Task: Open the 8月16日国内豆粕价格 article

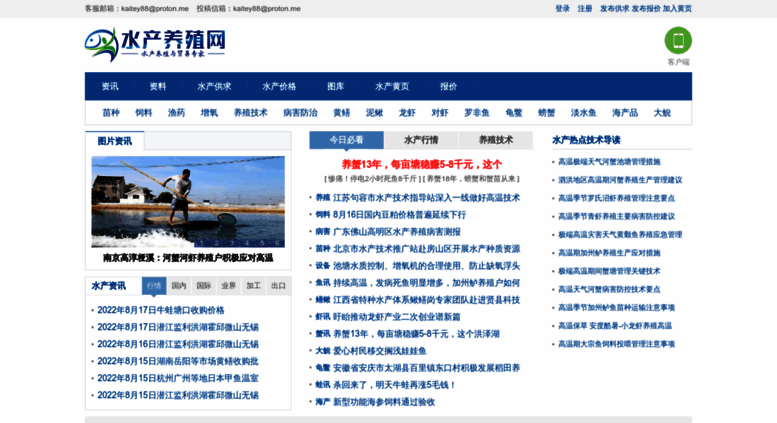Action: pyautogui.click(x=399, y=214)
